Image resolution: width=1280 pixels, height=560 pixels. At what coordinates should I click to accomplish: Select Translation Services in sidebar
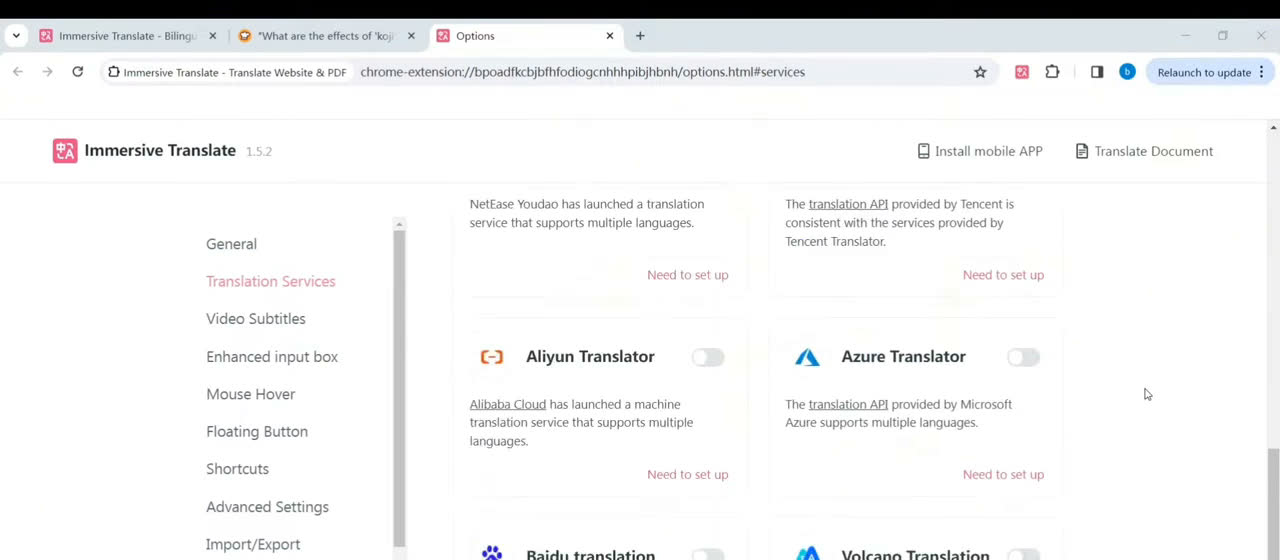tap(270, 281)
